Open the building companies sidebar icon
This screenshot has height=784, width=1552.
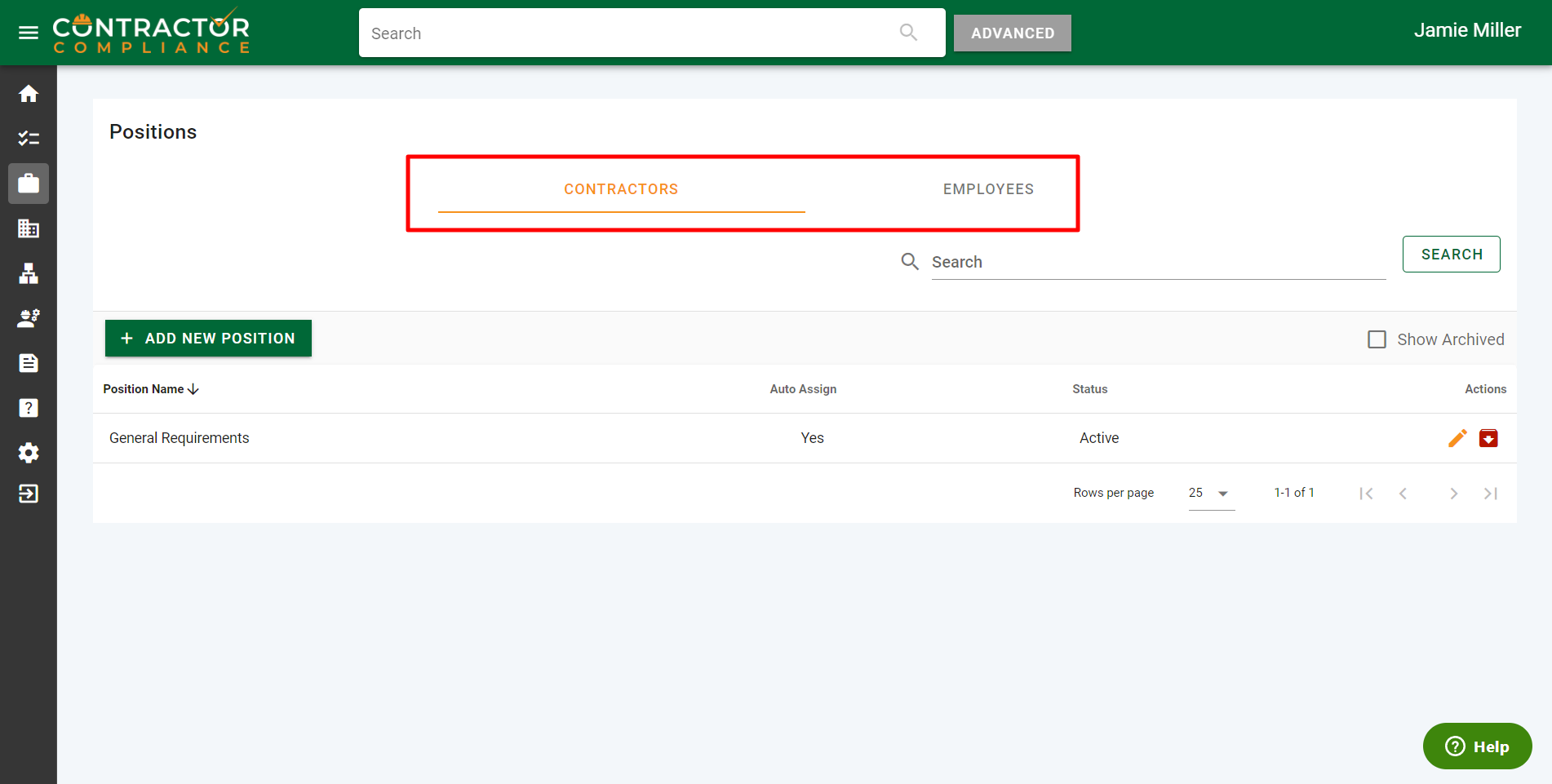click(29, 228)
